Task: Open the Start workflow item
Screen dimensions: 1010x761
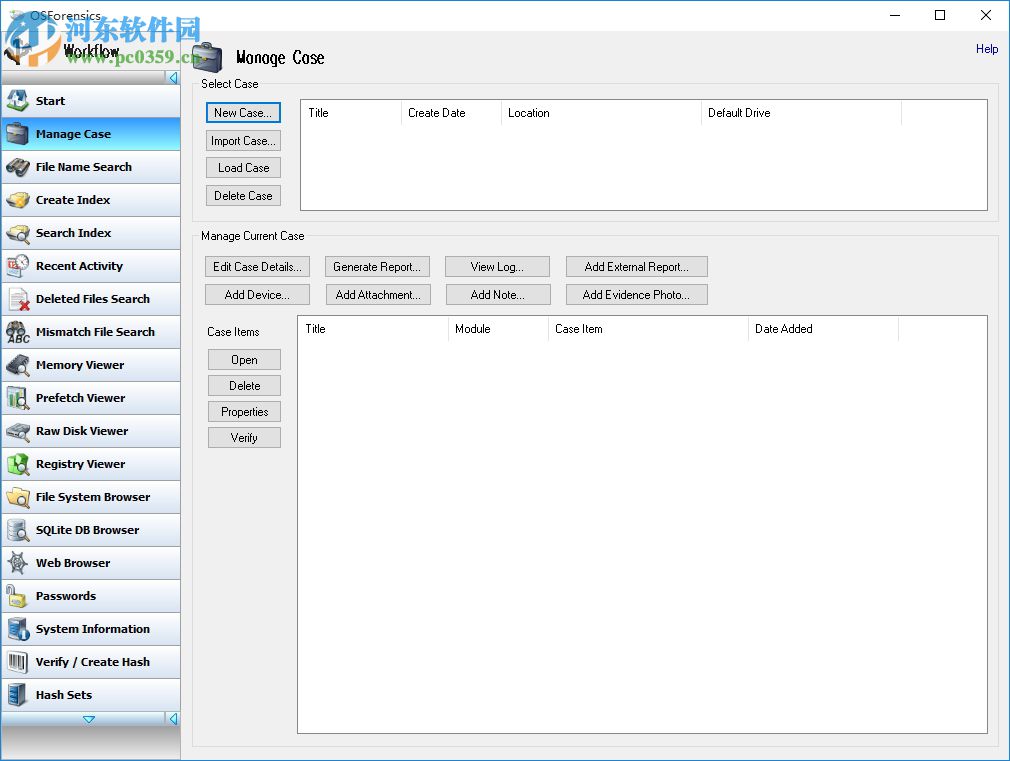Action: click(91, 101)
